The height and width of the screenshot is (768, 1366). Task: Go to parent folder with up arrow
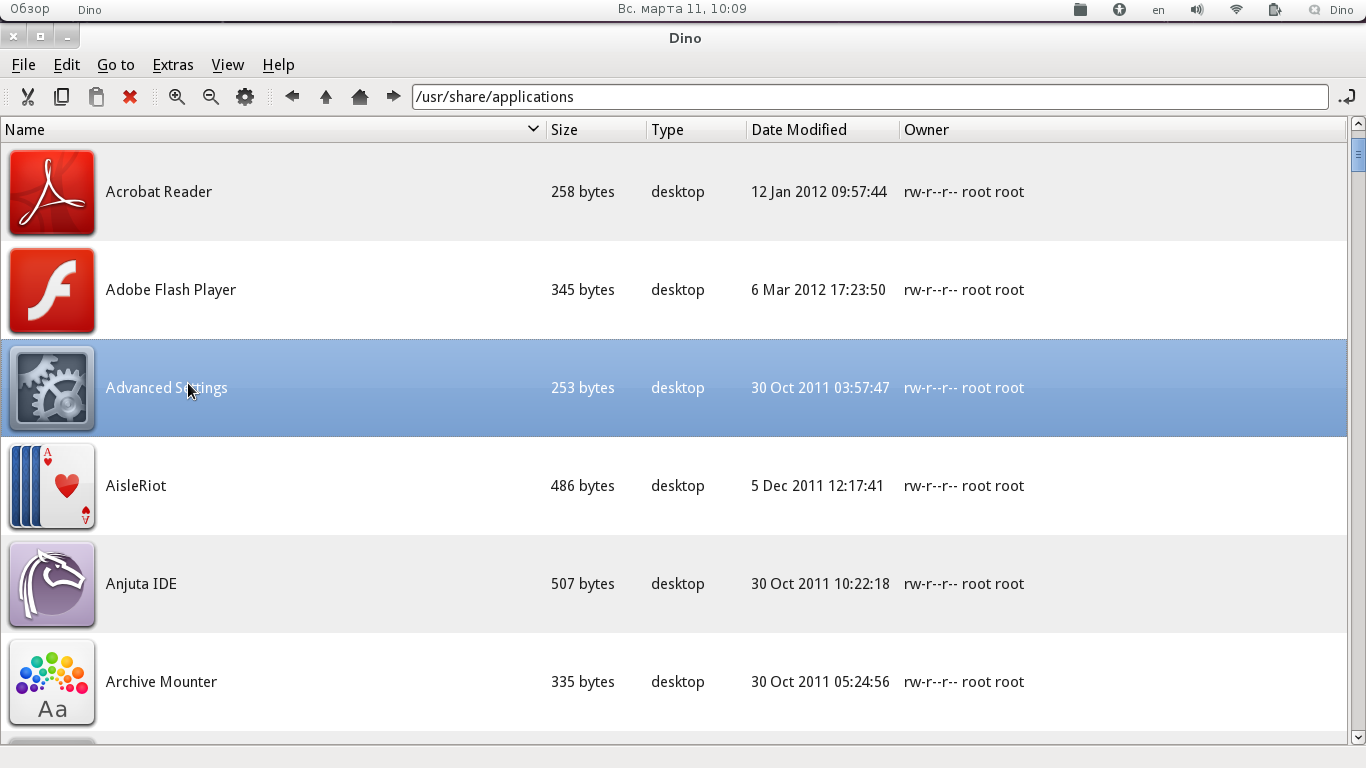[x=326, y=97]
